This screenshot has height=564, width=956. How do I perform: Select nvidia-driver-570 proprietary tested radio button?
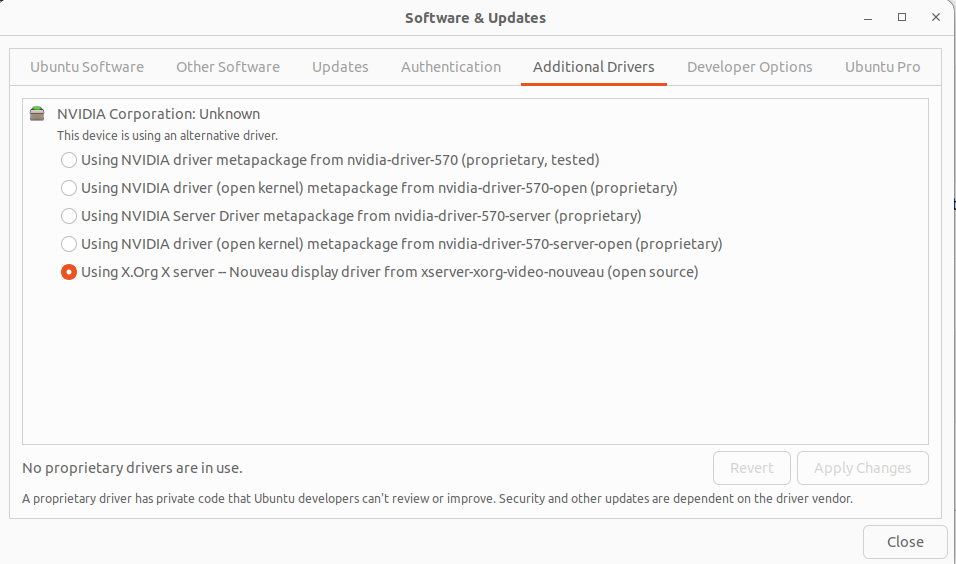pyautogui.click(x=69, y=160)
